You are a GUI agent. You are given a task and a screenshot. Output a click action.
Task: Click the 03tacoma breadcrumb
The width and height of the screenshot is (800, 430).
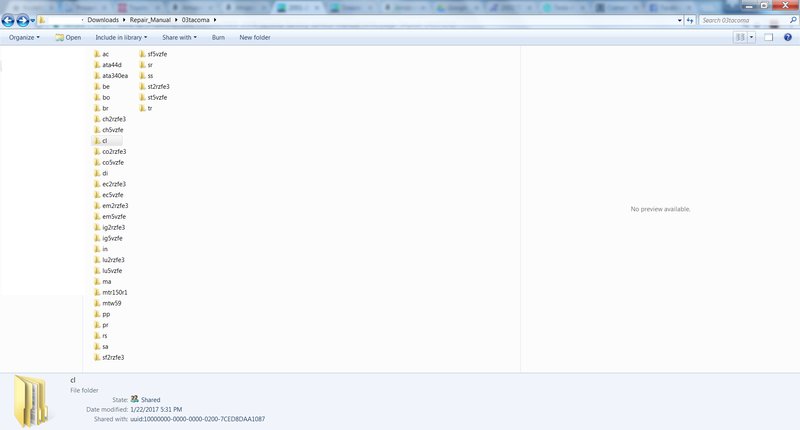pos(195,20)
